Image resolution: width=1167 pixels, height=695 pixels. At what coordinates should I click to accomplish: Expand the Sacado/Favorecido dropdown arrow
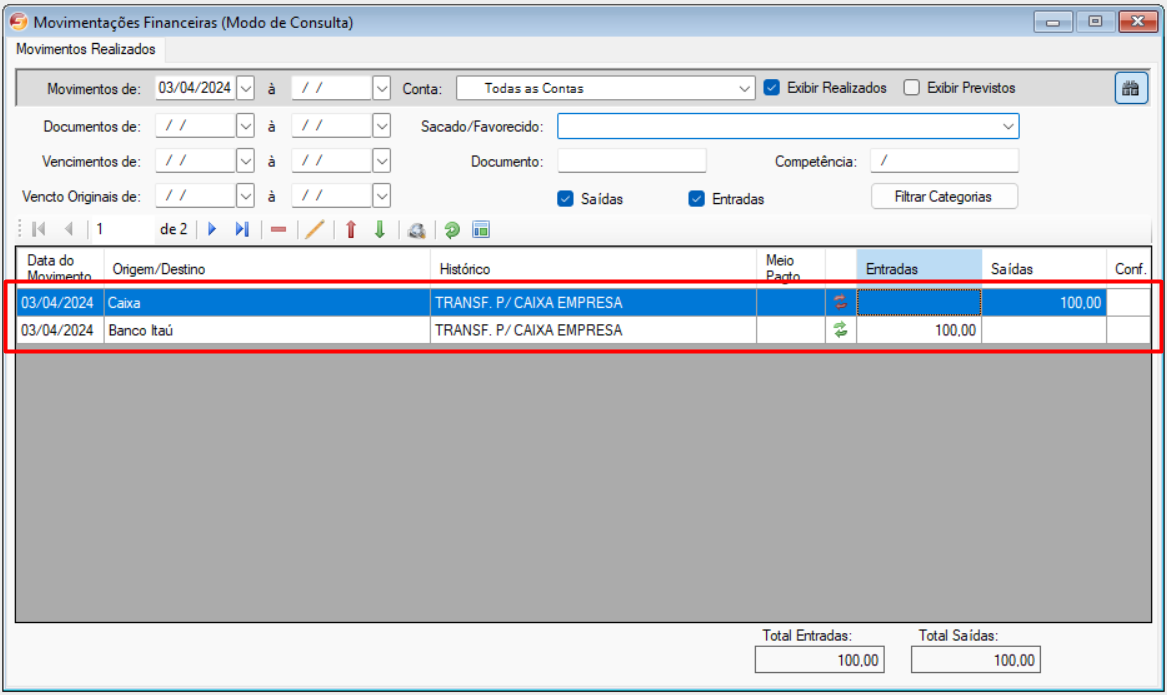1008,126
